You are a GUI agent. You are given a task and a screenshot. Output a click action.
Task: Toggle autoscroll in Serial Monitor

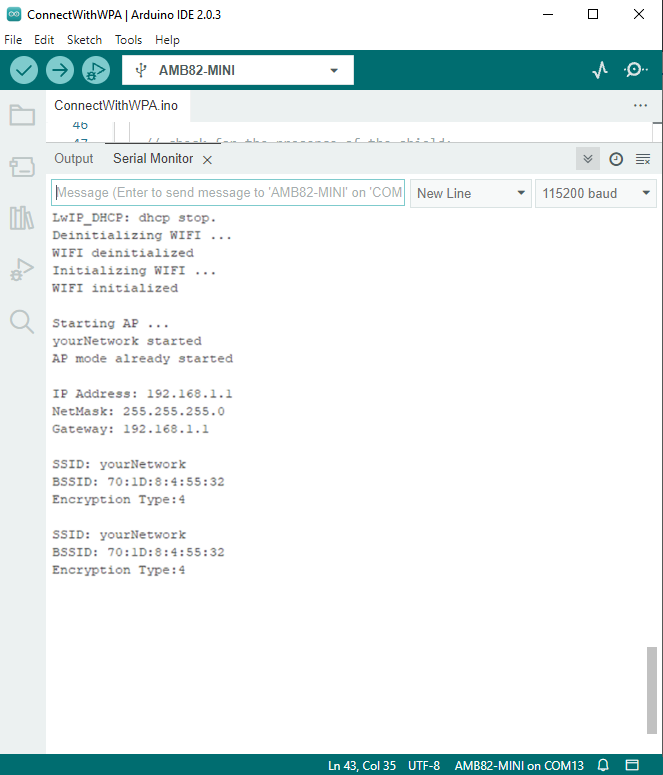pos(588,159)
